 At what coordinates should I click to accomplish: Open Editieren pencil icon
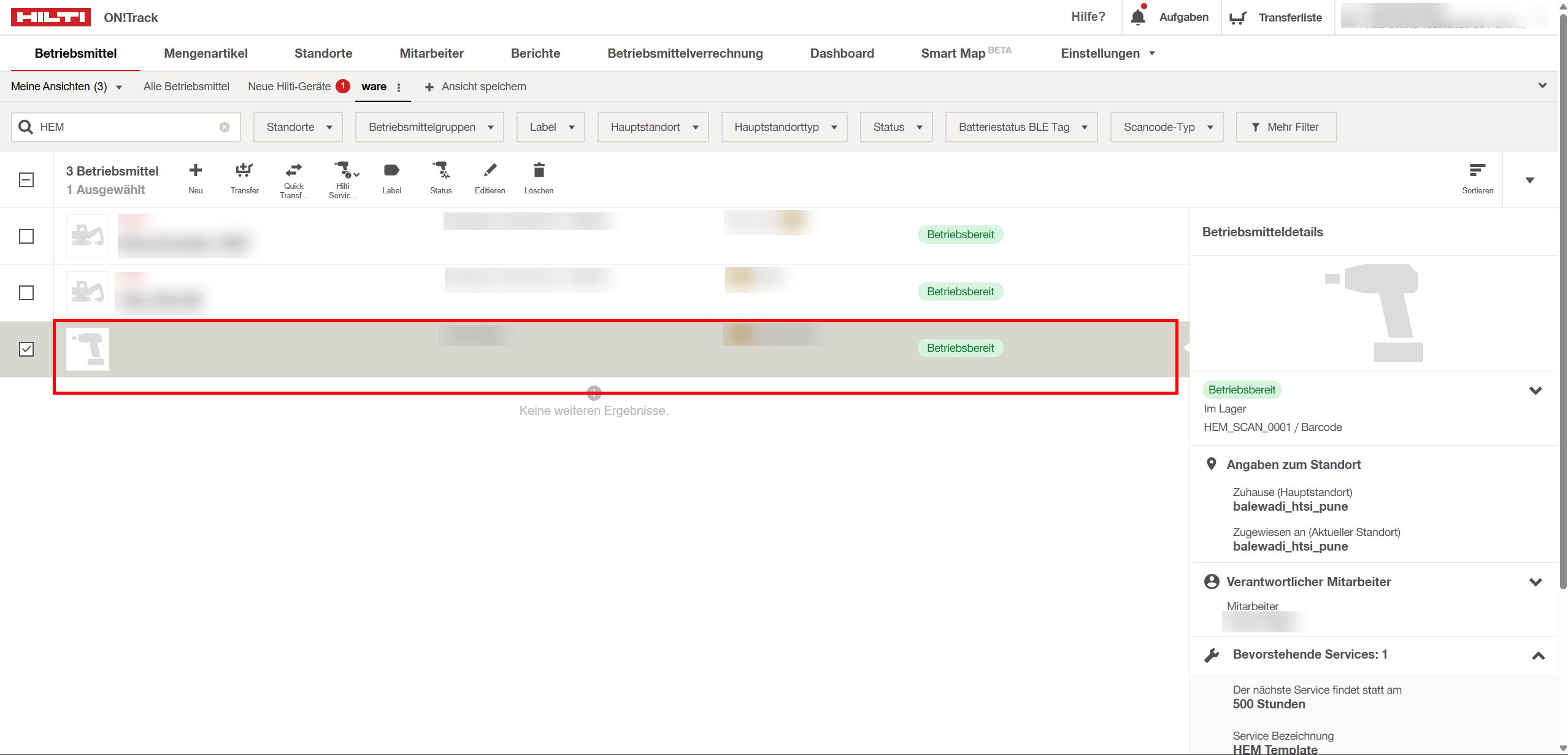click(x=490, y=171)
